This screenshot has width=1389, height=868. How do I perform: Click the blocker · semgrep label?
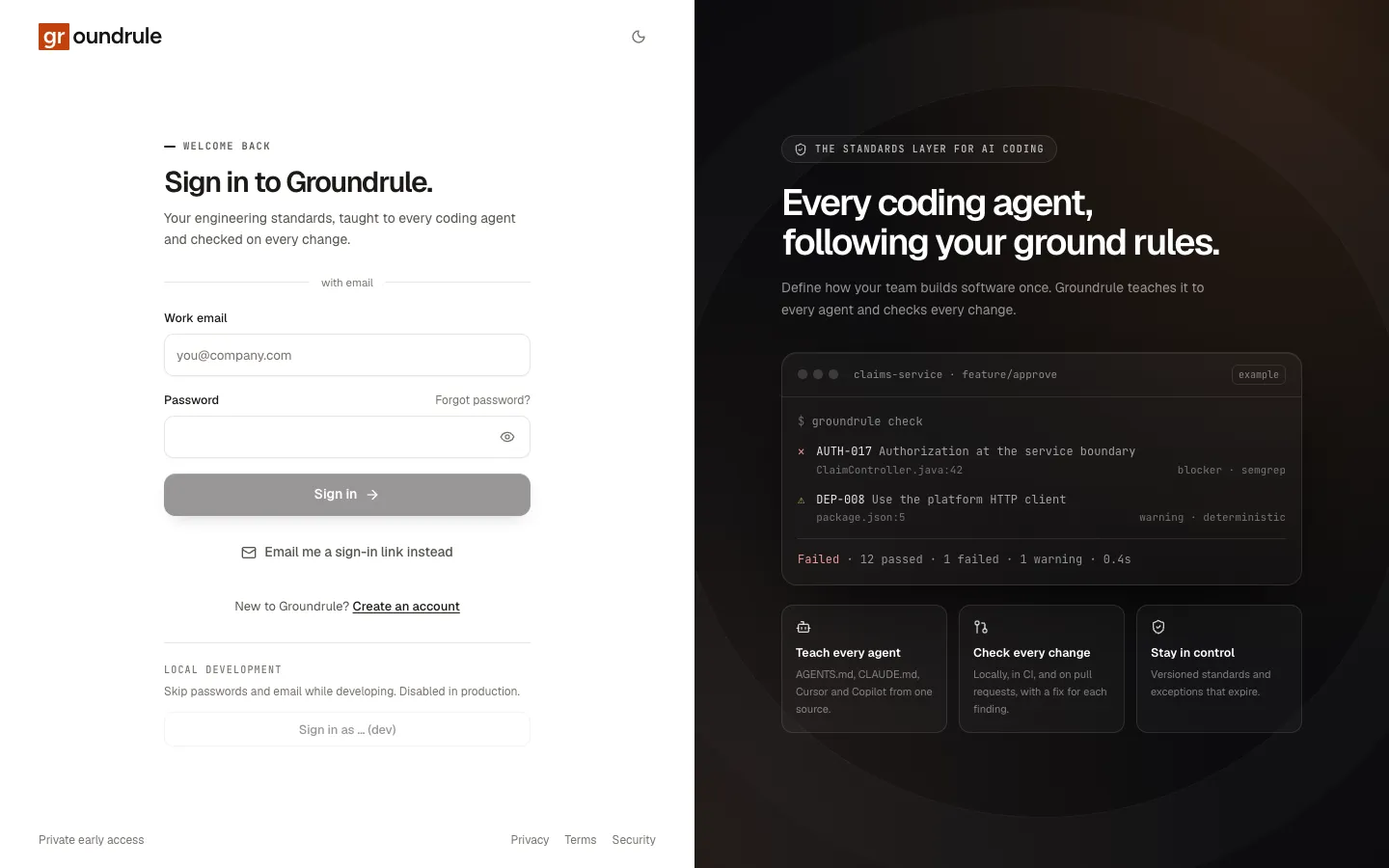tap(1231, 471)
